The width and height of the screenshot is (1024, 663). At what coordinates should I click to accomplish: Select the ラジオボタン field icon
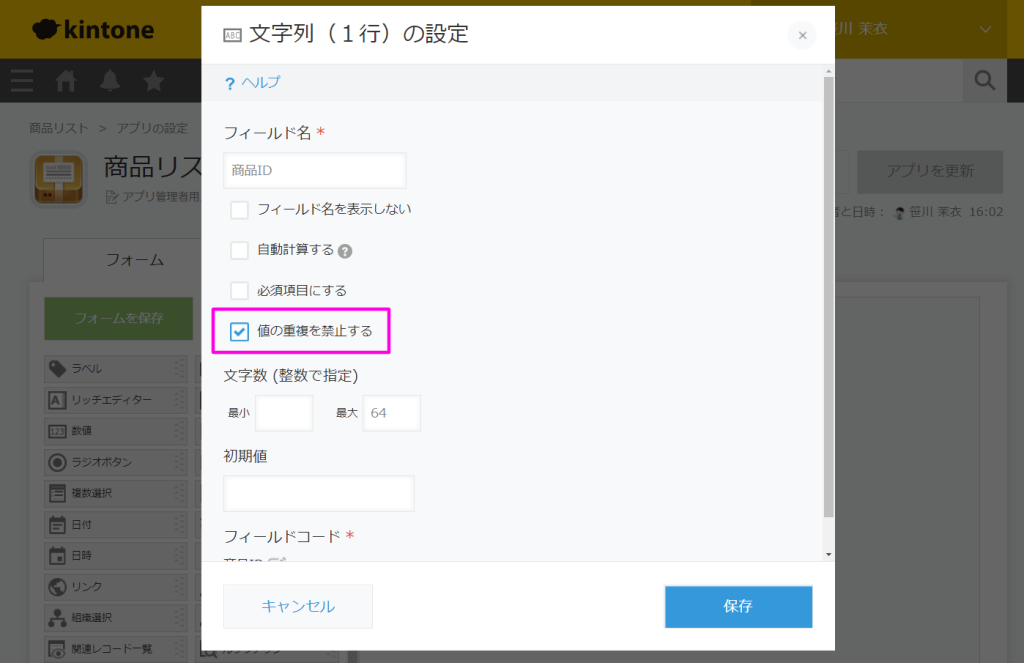click(57, 462)
